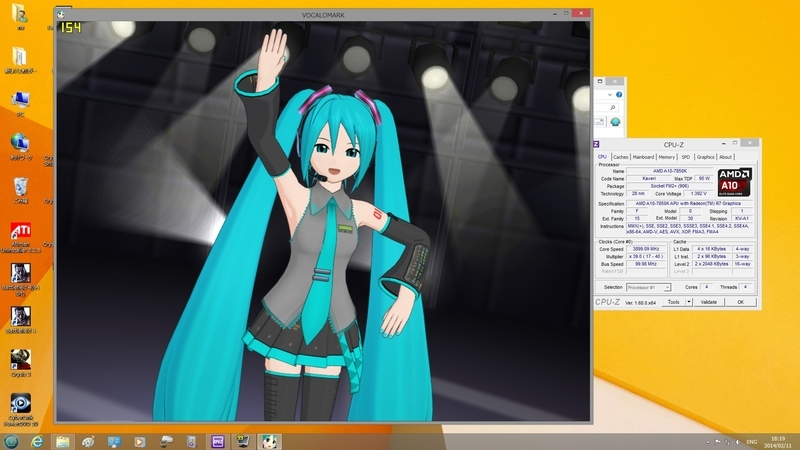800x450 pixels.
Task: Switch to the CPU-Z taskbar button
Action: click(218, 441)
